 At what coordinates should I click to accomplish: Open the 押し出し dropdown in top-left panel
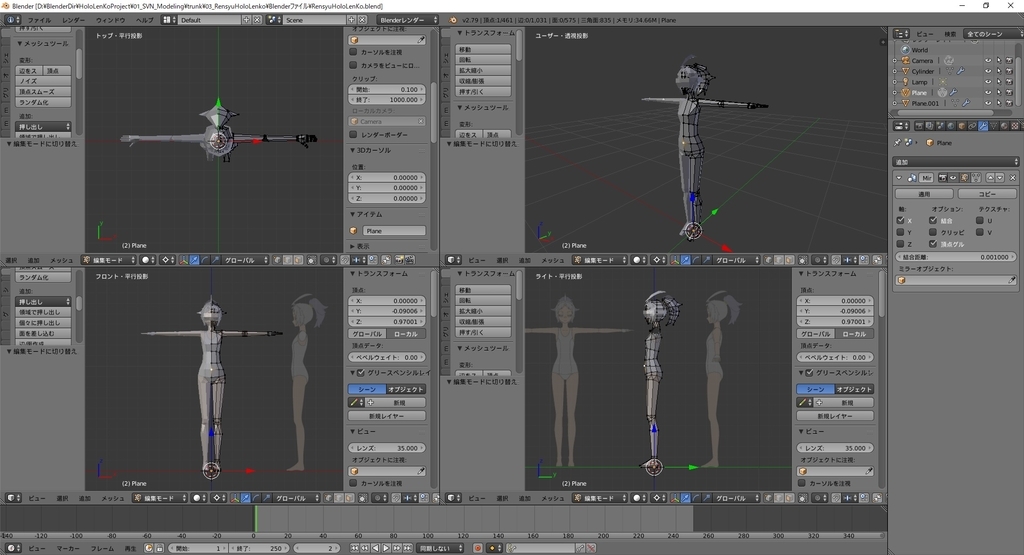click(x=43, y=127)
